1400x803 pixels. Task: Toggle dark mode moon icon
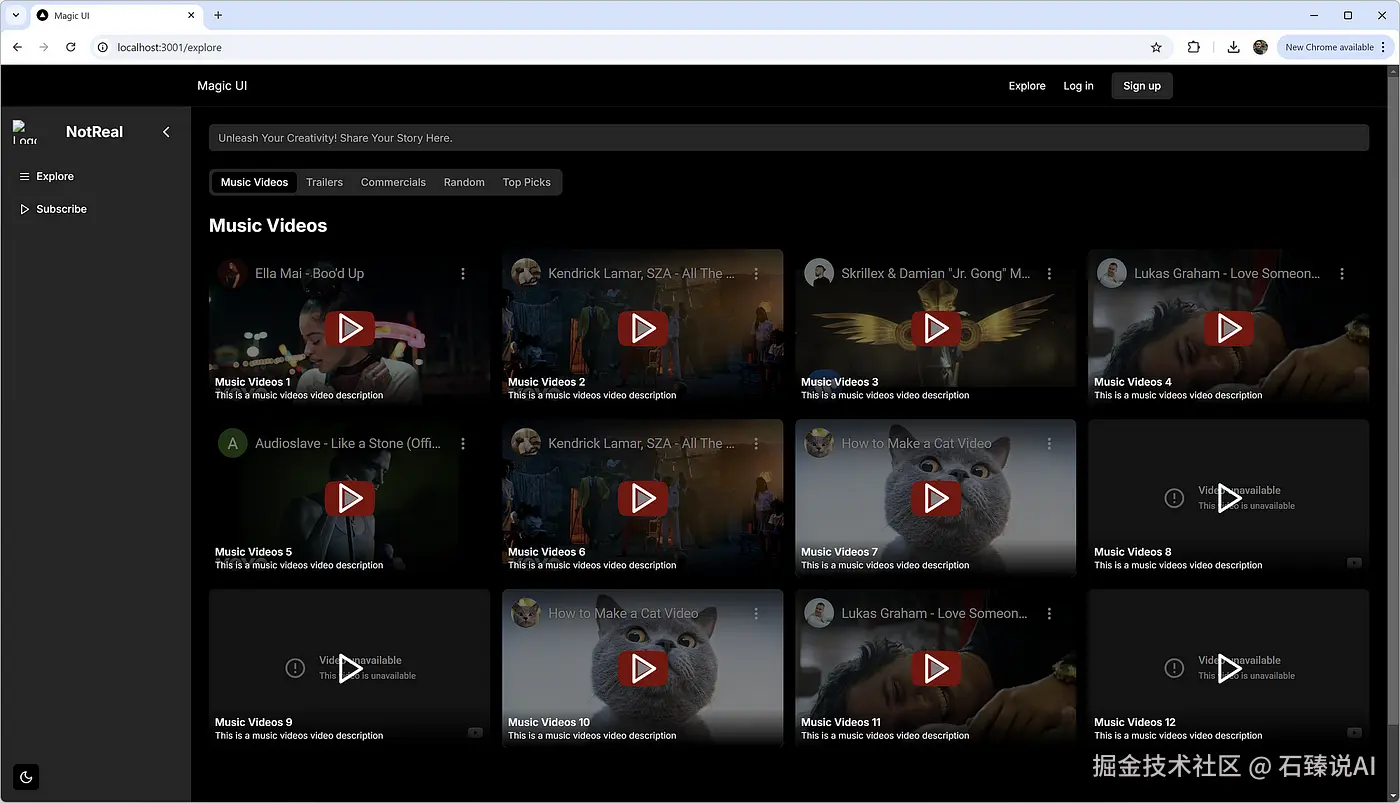(x=26, y=777)
